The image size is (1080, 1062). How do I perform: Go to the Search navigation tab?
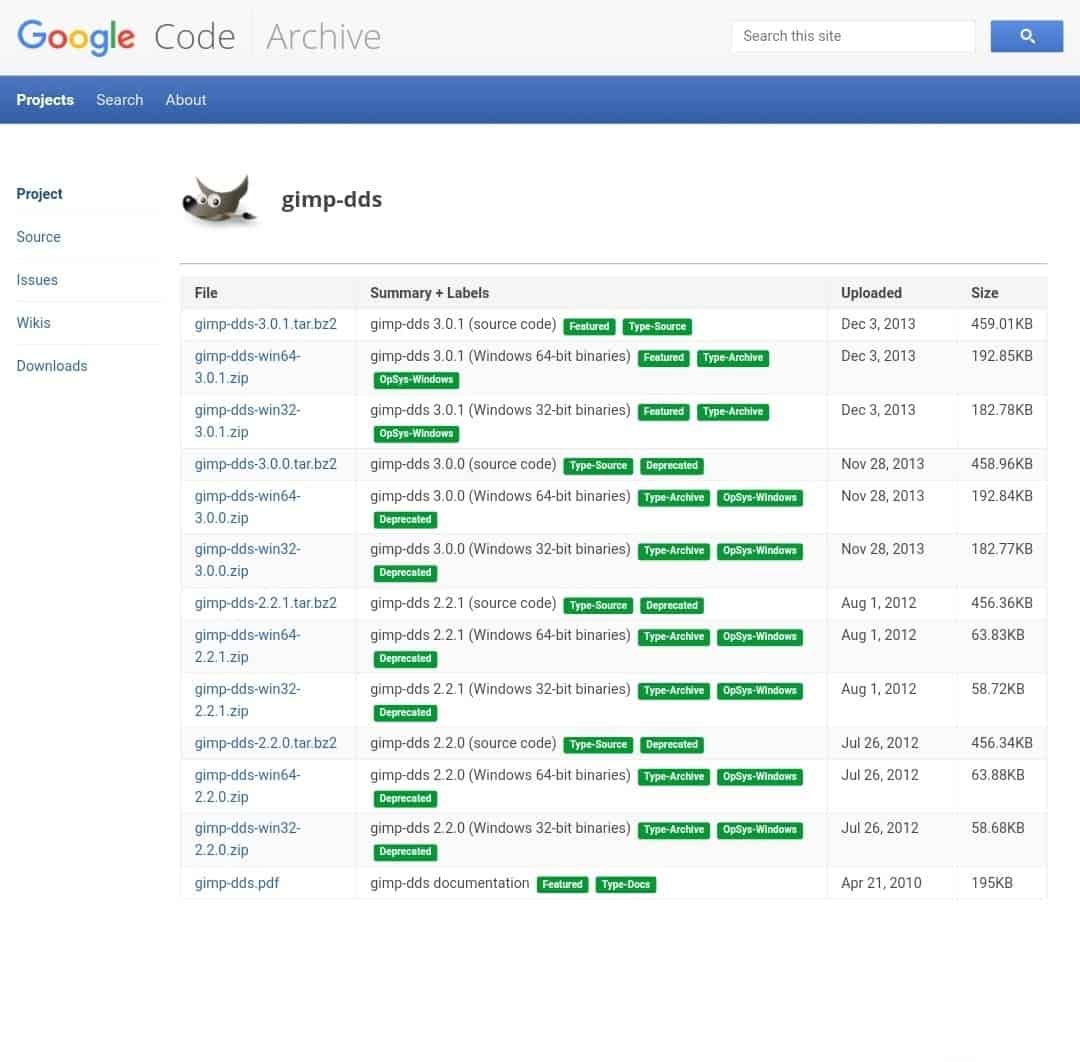[x=119, y=100]
